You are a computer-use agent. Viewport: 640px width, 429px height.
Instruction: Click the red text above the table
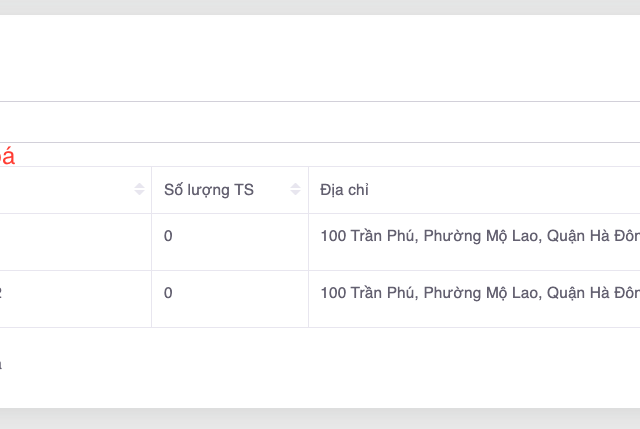[x=7, y=156]
